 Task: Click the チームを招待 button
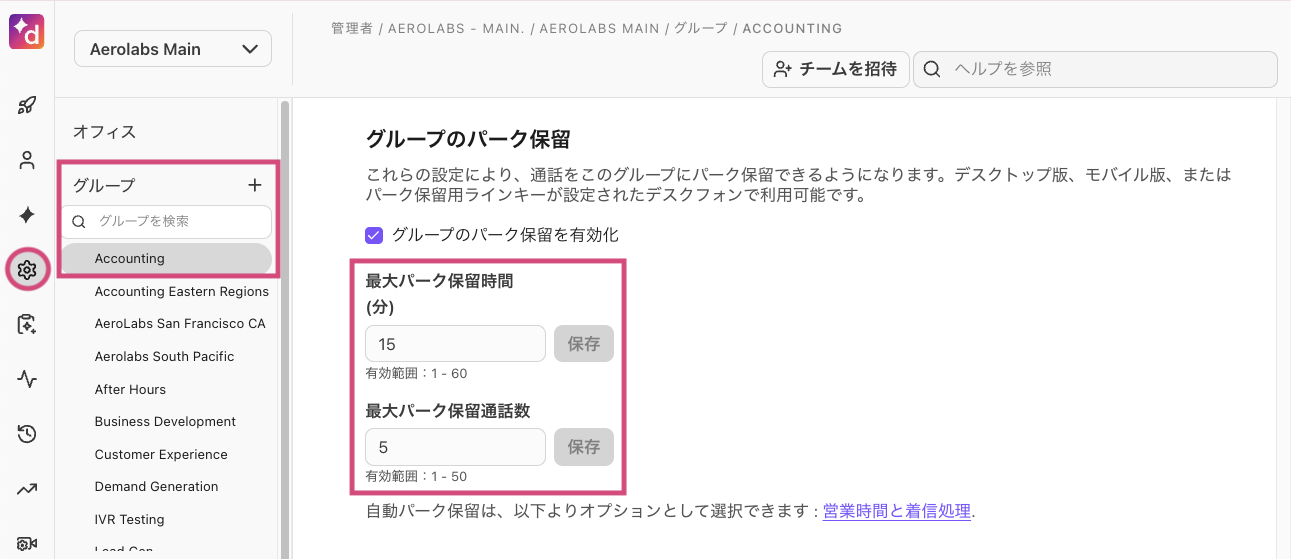coord(835,69)
